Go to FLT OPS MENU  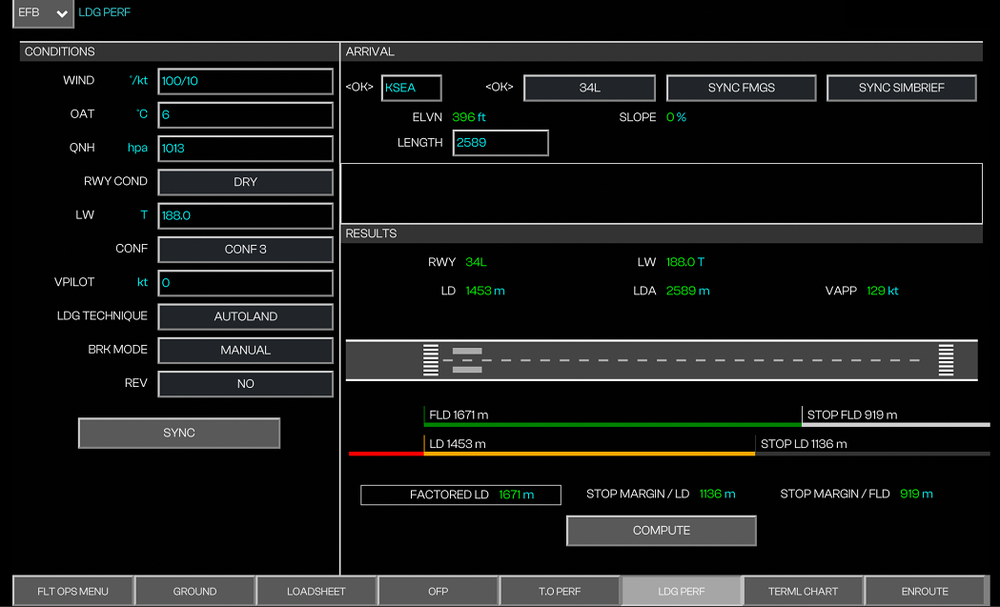[73, 591]
